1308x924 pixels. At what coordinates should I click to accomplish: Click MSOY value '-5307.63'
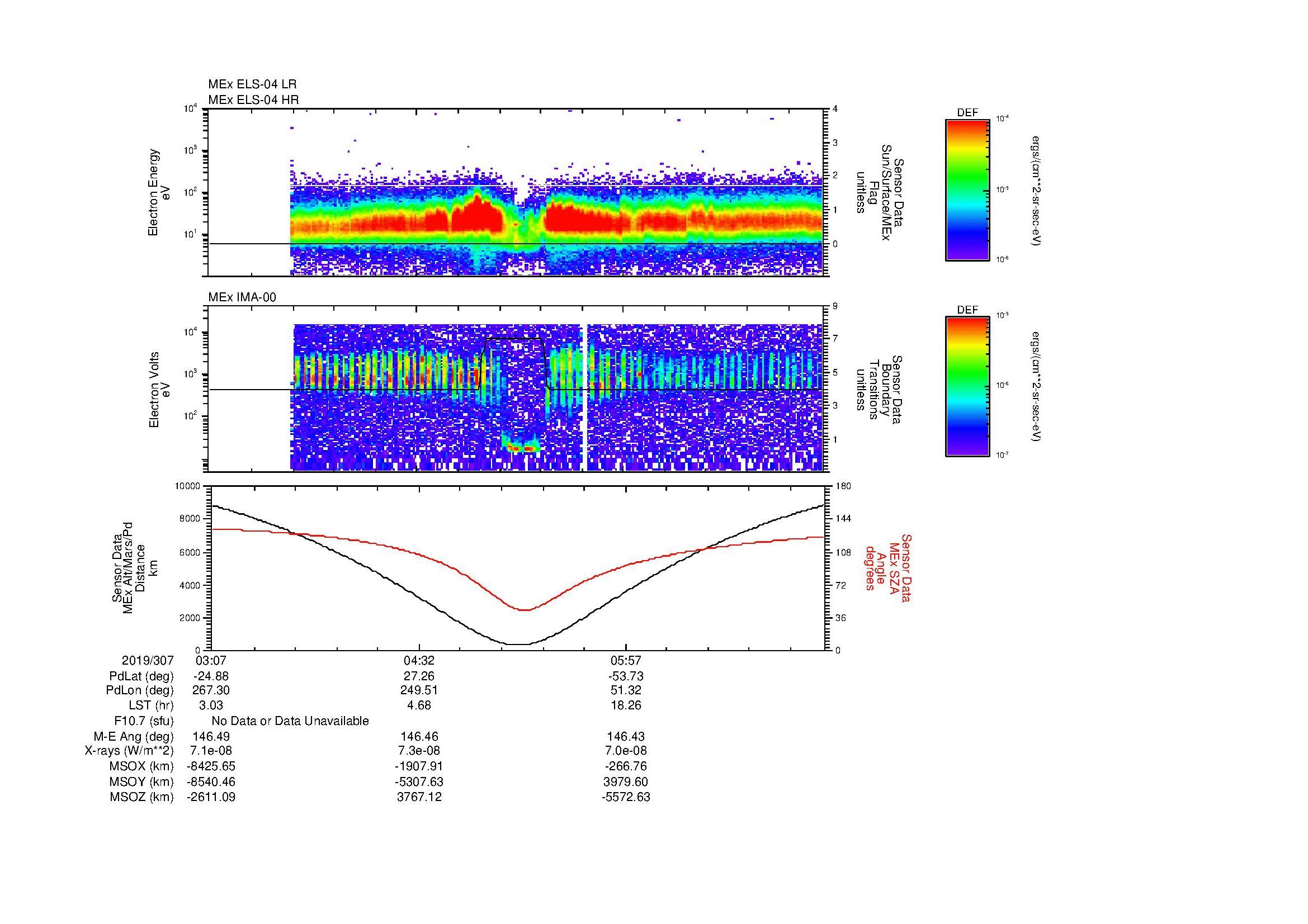point(419,781)
